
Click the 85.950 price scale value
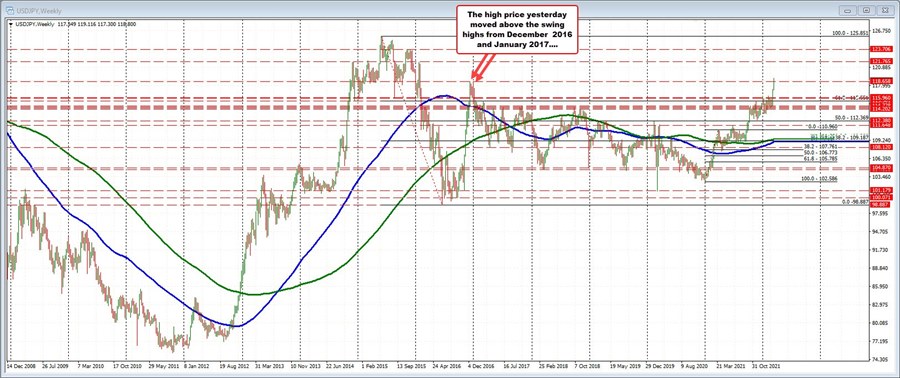882,287
